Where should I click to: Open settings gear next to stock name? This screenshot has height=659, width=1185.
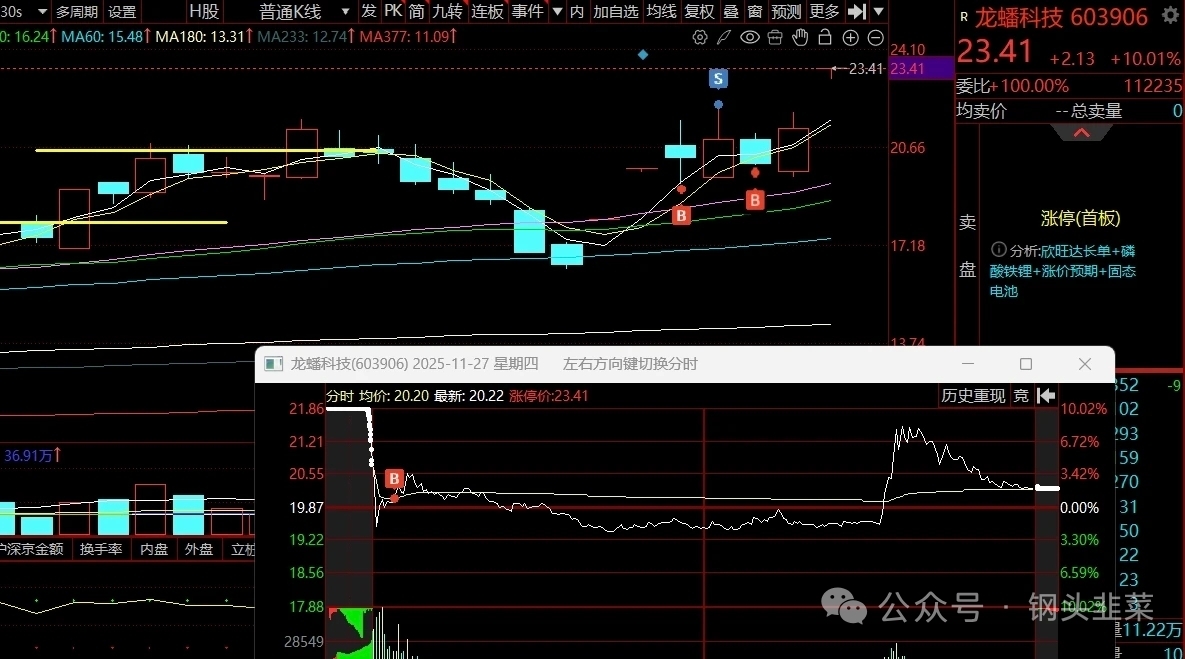[1170, 15]
